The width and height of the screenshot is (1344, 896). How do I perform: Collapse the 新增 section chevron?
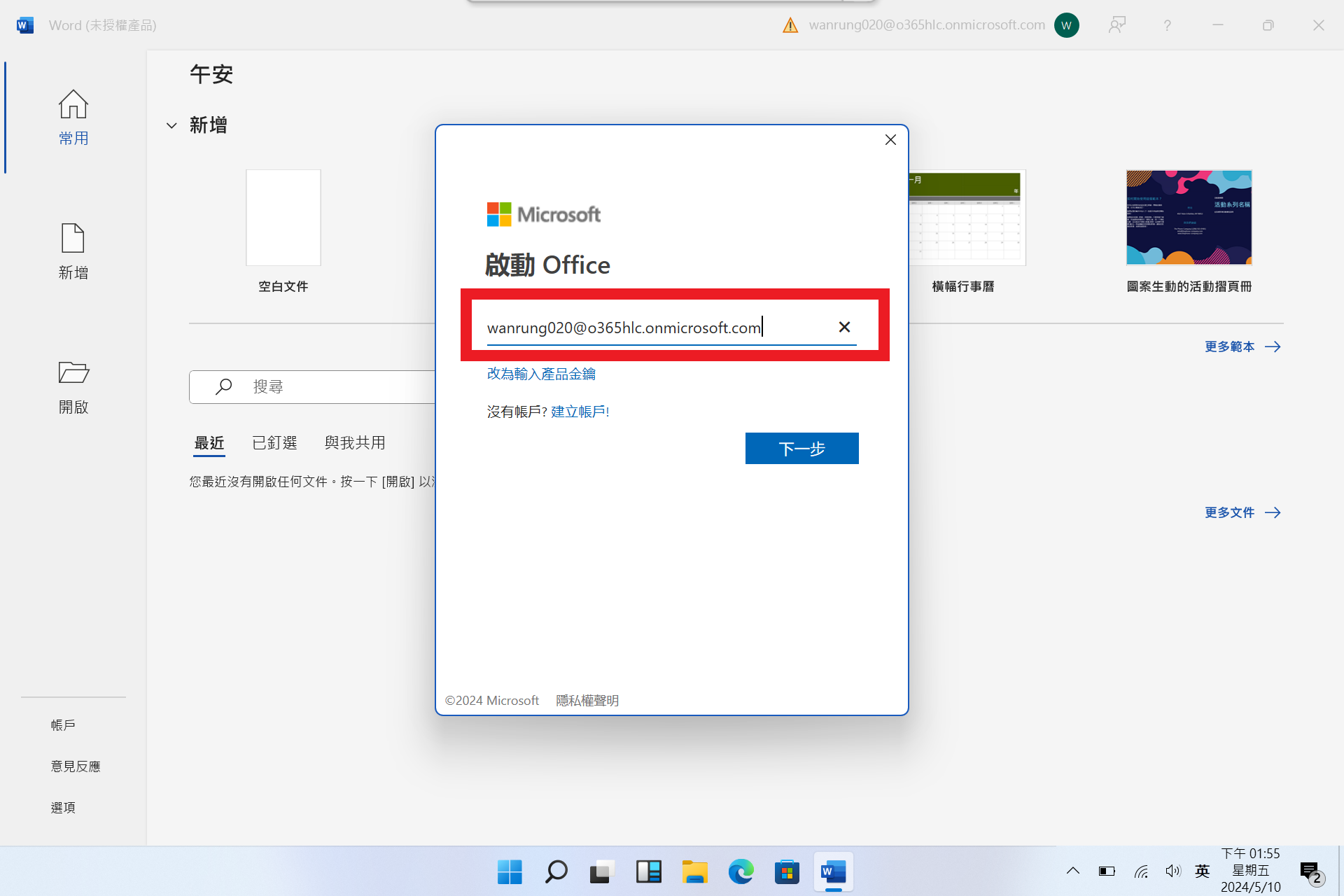pyautogui.click(x=171, y=126)
